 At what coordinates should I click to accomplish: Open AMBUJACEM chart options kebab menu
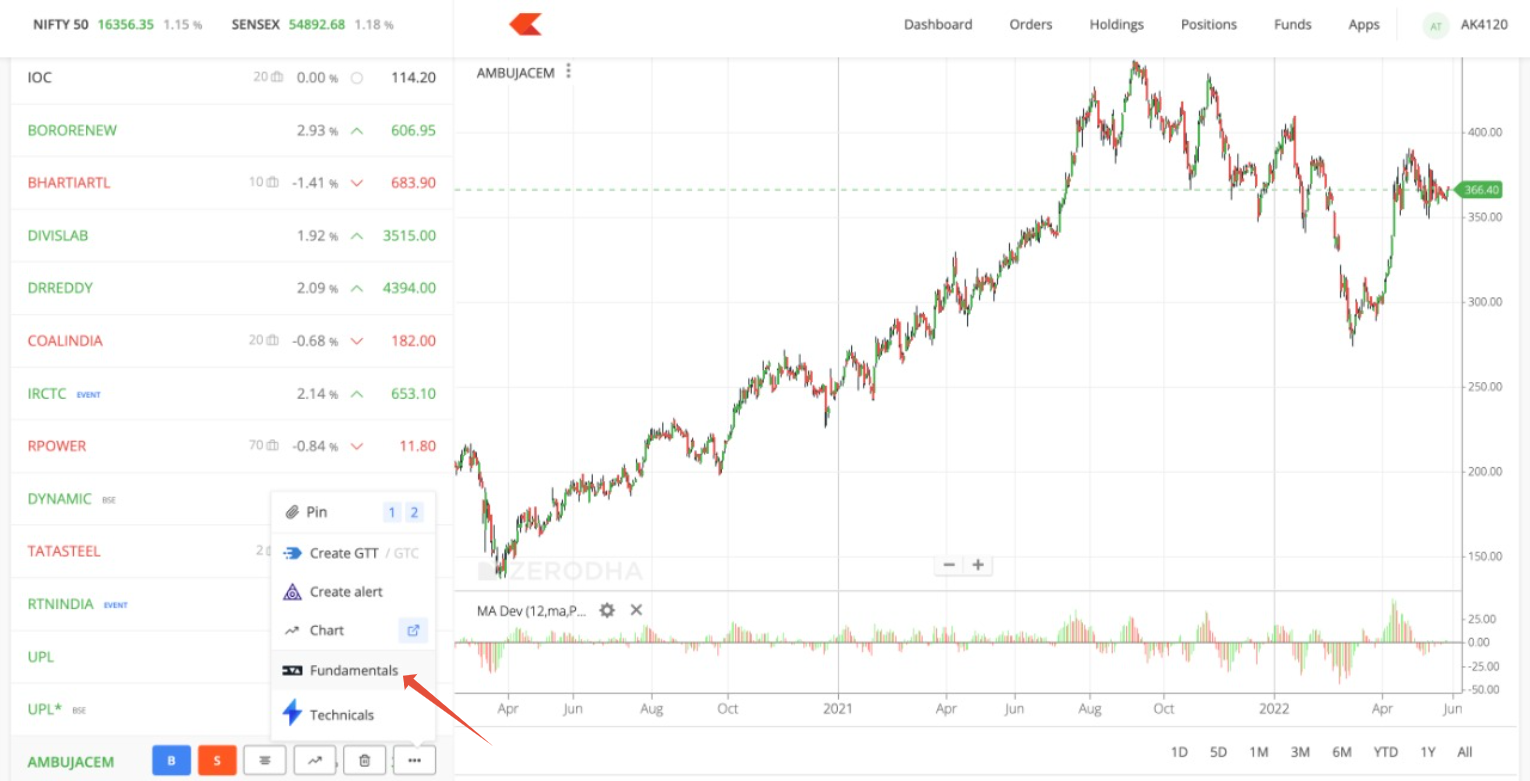[568, 71]
